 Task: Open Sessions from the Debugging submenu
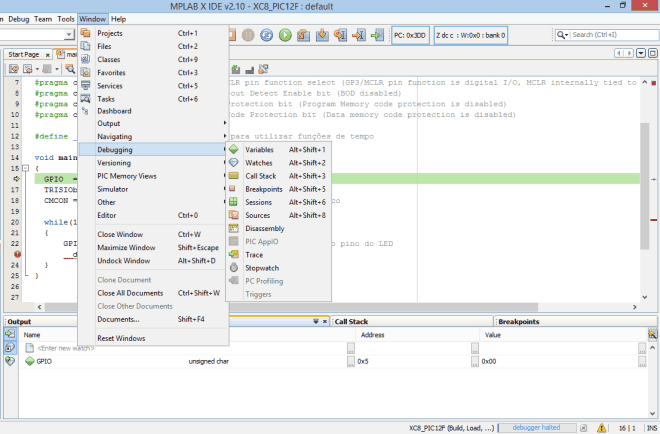(x=279, y=202)
